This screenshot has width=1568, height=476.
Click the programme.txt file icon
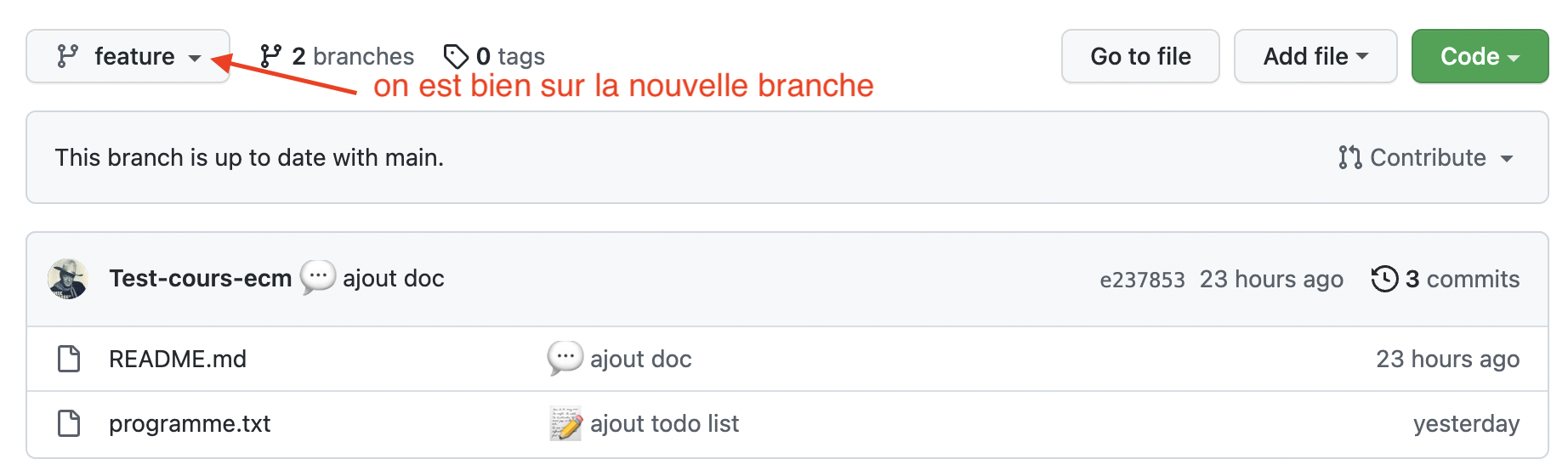tap(69, 423)
